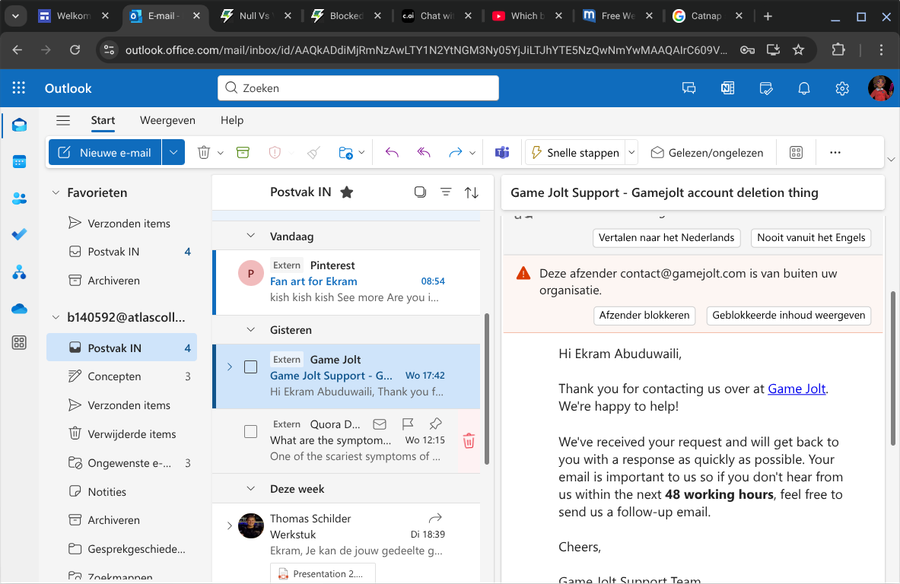Open the Presentation attachment chip
The width and height of the screenshot is (900, 584).
(x=323, y=573)
